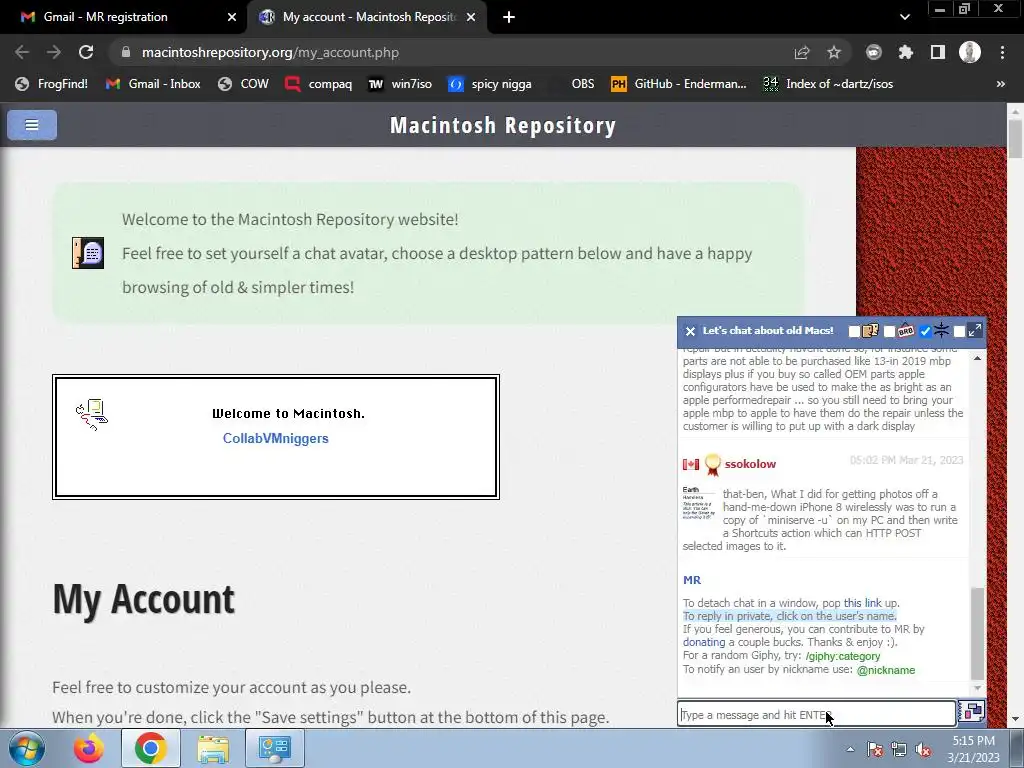The width and height of the screenshot is (1024, 768).
Task: Bookmark this page with the star icon
Action: click(x=834, y=52)
